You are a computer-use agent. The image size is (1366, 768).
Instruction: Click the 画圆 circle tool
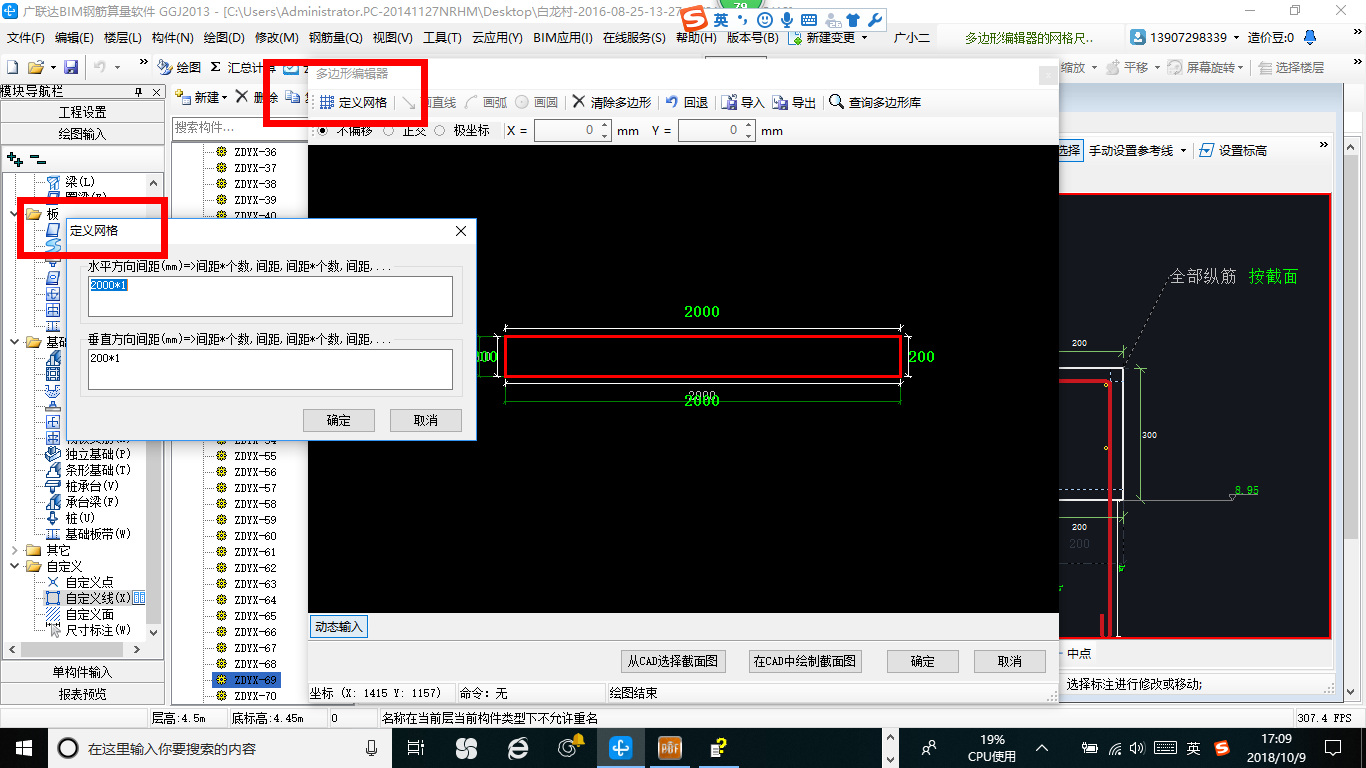(x=537, y=102)
